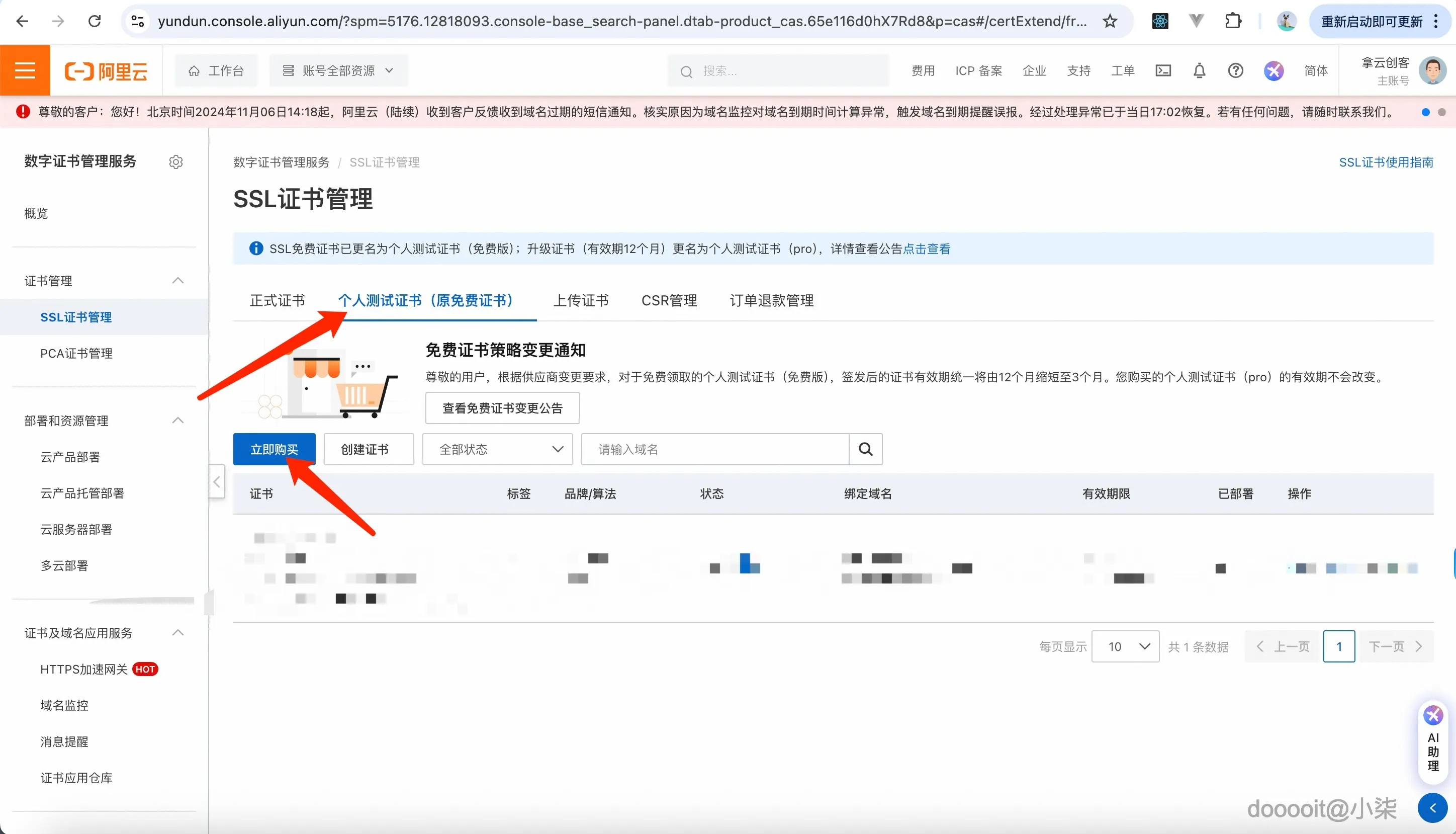Switch to the 上传证书 tab
This screenshot has height=834, width=1456.
pos(580,300)
